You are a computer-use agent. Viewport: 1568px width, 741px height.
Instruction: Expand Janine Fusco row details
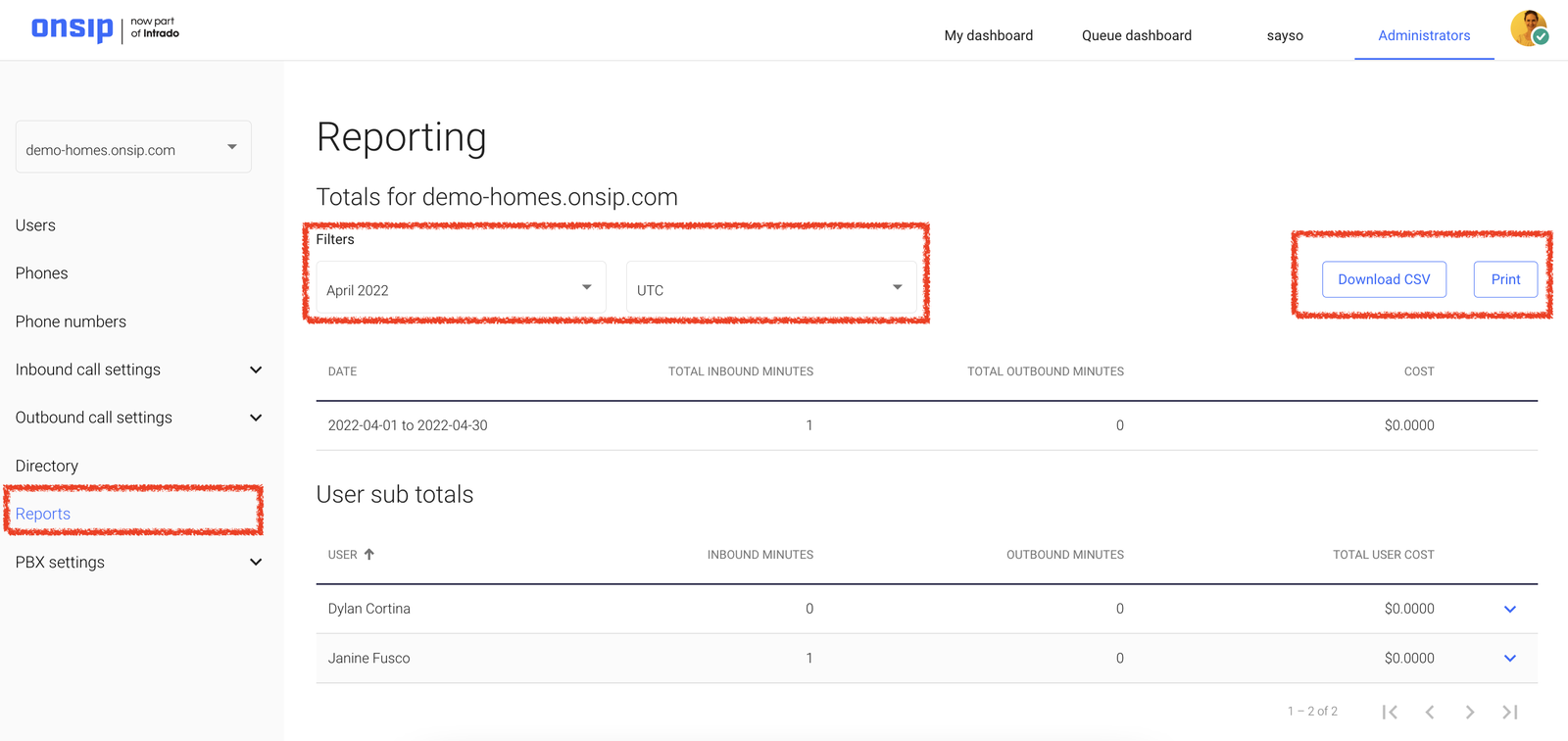point(1510,659)
